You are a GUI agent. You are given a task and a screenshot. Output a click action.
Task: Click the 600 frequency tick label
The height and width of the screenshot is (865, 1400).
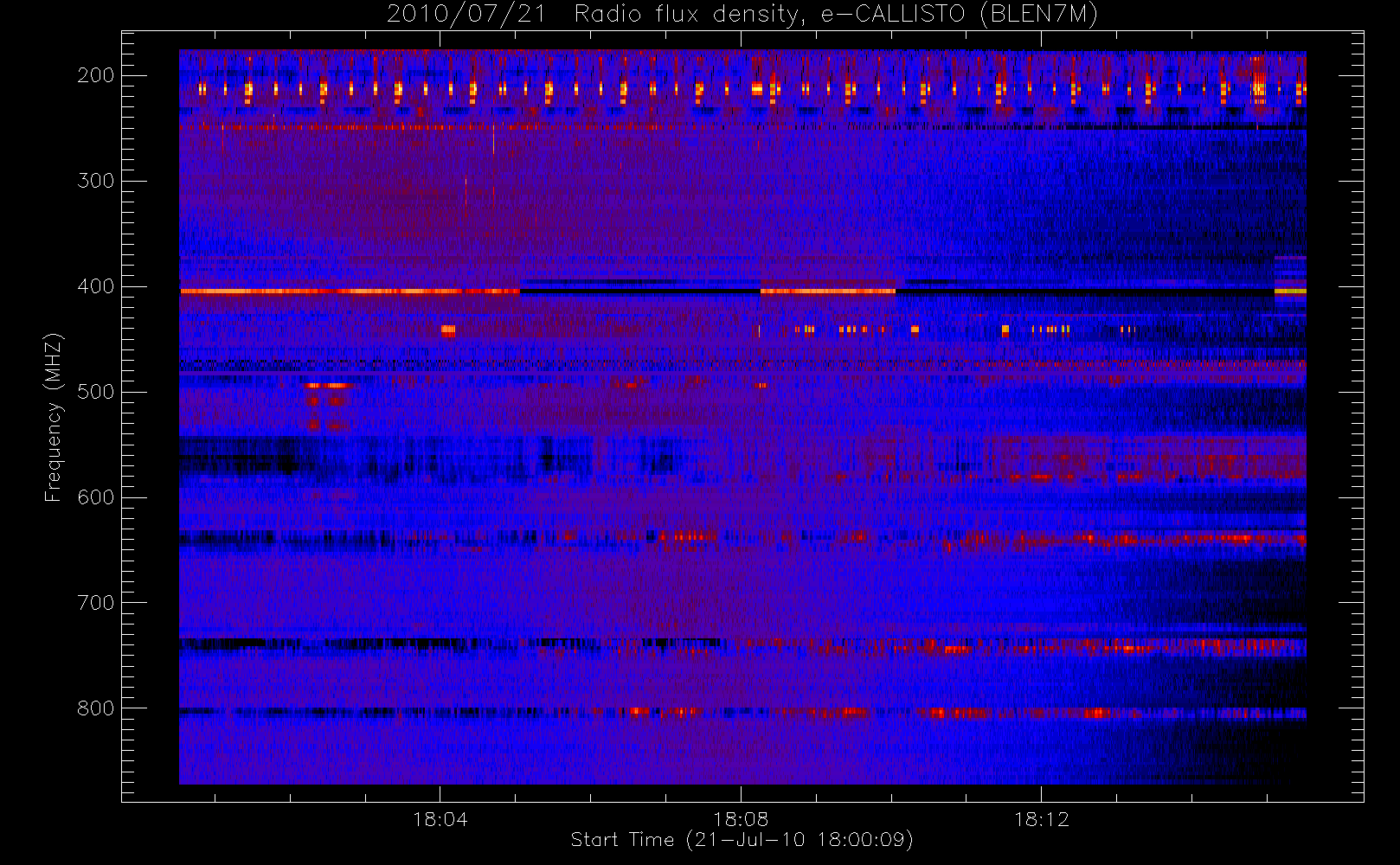[x=95, y=497]
